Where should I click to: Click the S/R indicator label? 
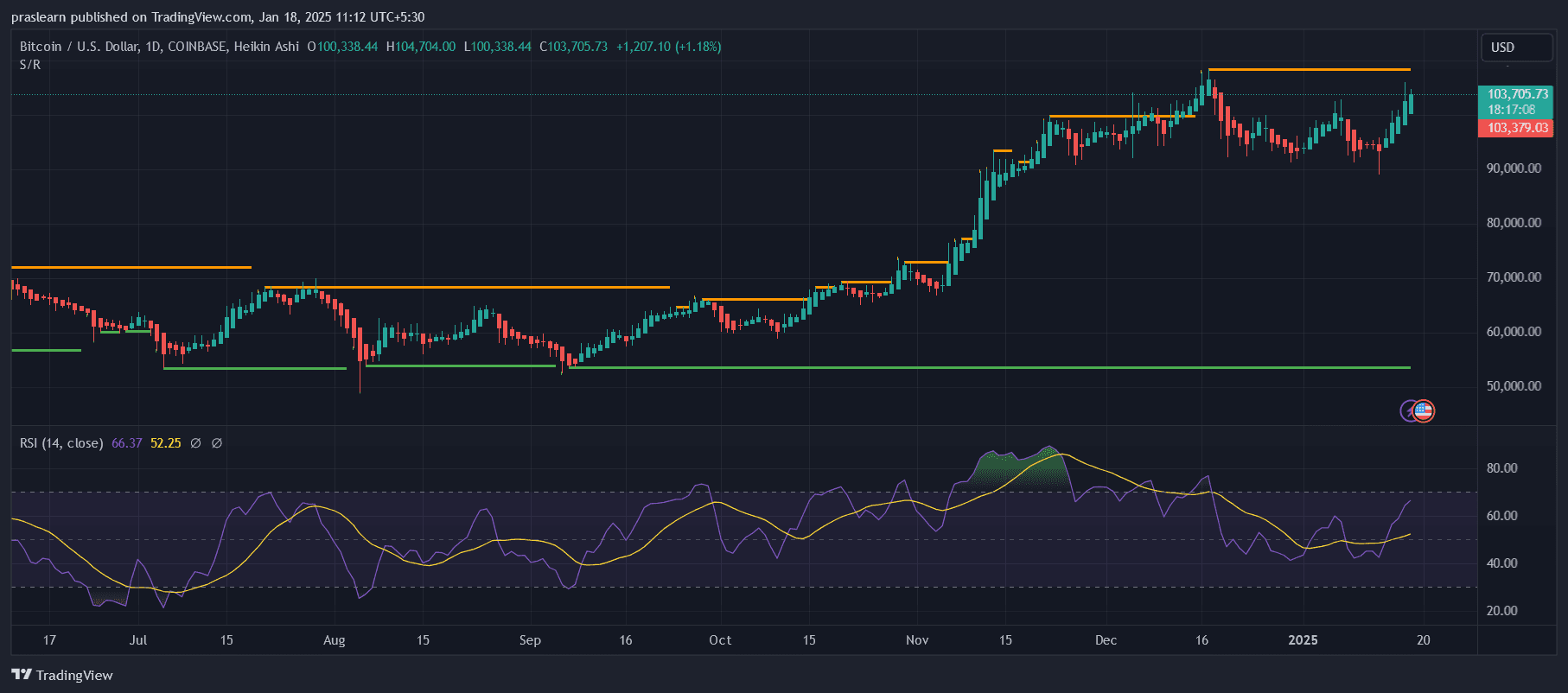[30, 65]
